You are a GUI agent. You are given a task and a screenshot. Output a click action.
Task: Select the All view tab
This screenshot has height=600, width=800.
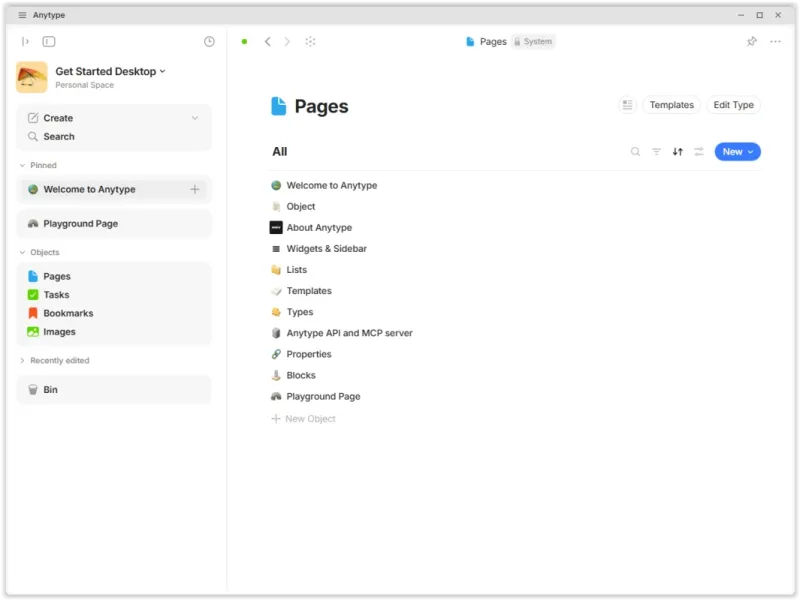[280, 152]
